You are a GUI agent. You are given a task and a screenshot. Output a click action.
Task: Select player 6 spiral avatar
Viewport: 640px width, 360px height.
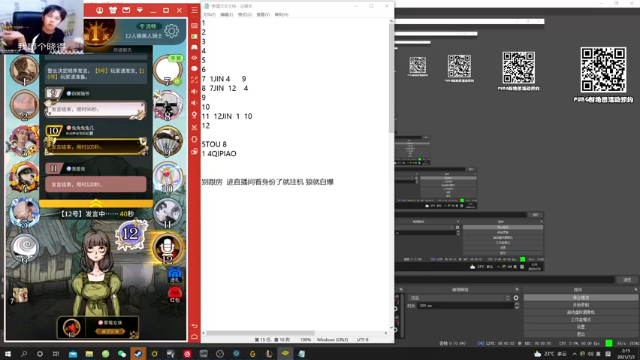tap(24, 248)
